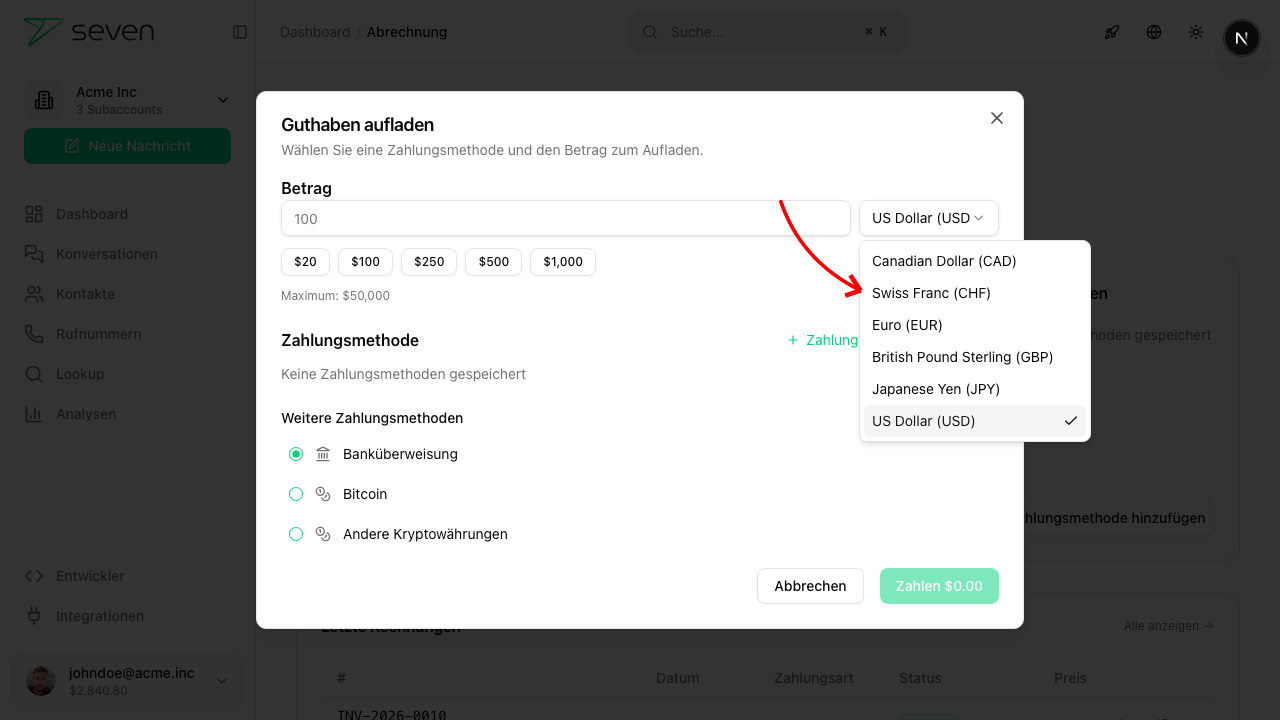This screenshot has width=1280, height=720.
Task: Select Swiss Franc (CHF) from currency list
Action: pos(931,293)
